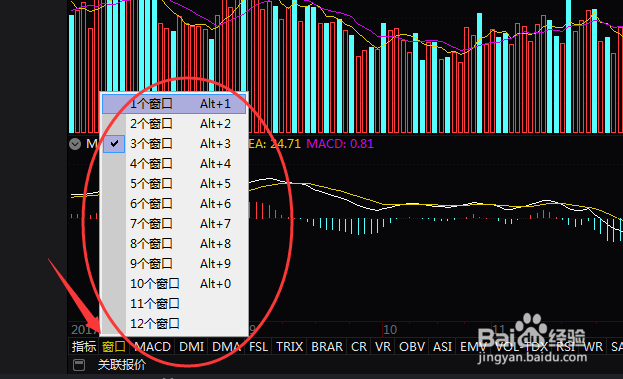Select the VR indicator tab
Image resolution: width=623 pixels, height=379 pixels.
click(x=383, y=347)
